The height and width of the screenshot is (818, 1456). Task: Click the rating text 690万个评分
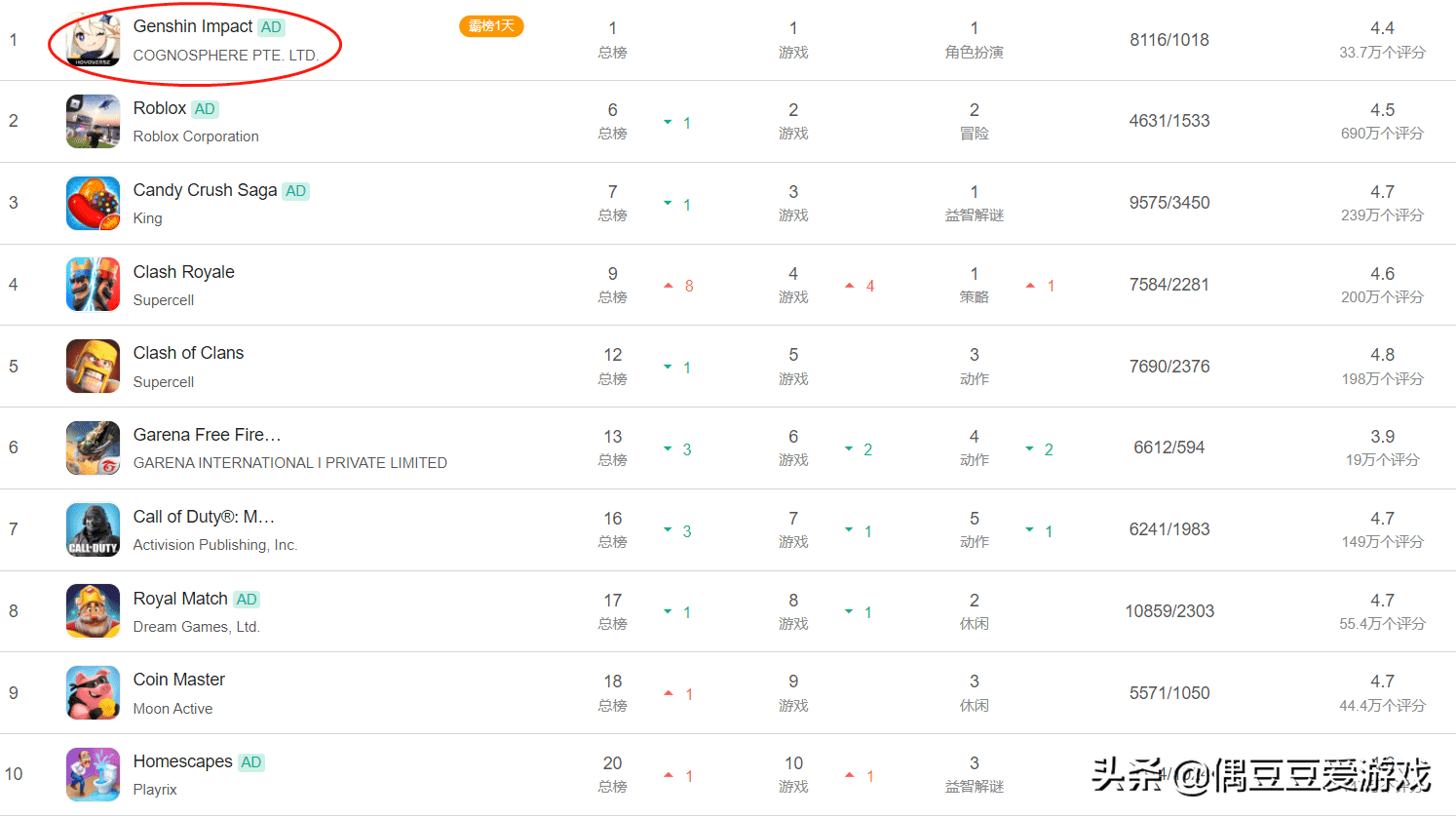pyautogui.click(x=1382, y=134)
